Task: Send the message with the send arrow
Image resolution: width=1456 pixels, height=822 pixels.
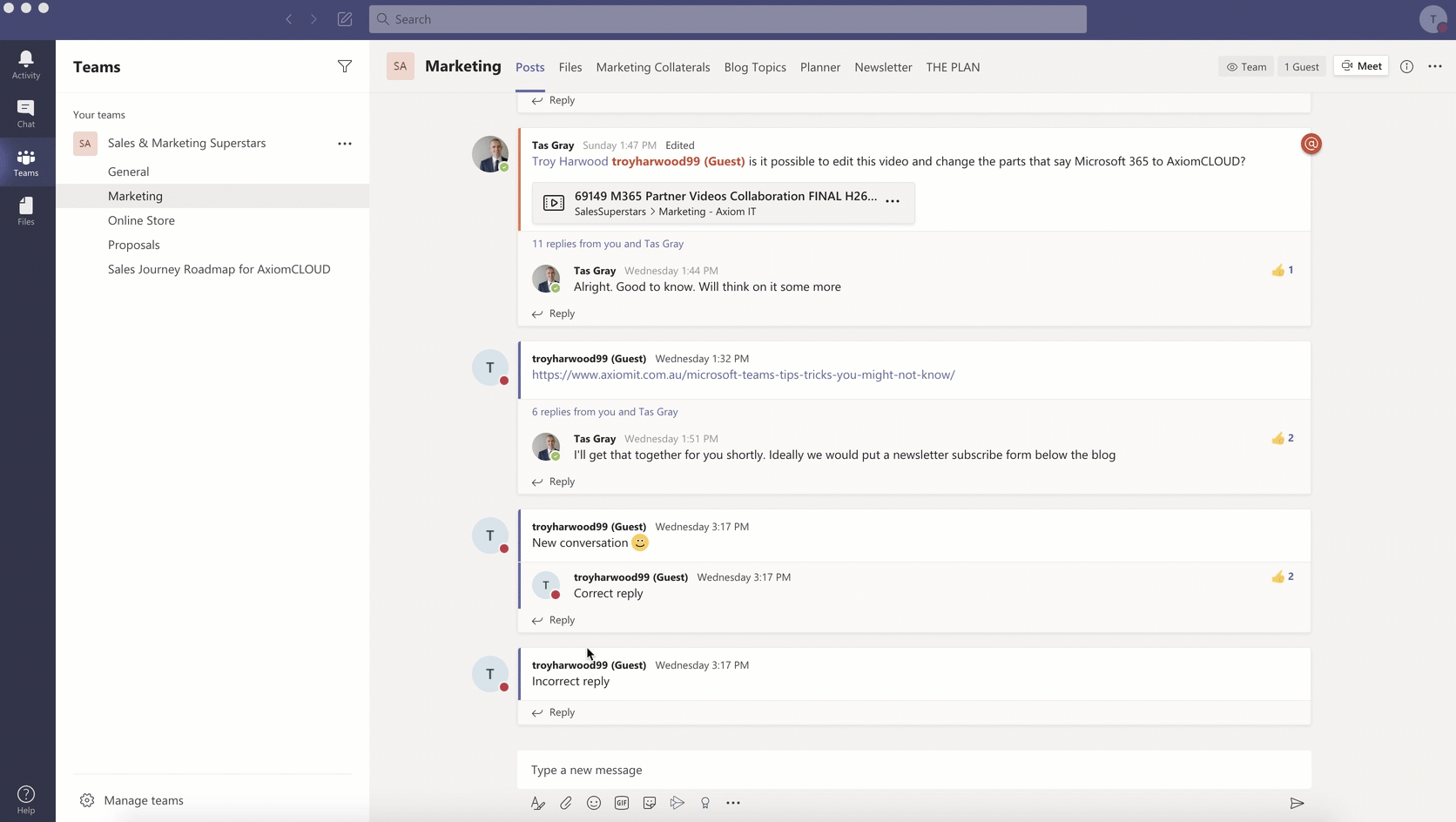Action: pyautogui.click(x=1297, y=803)
